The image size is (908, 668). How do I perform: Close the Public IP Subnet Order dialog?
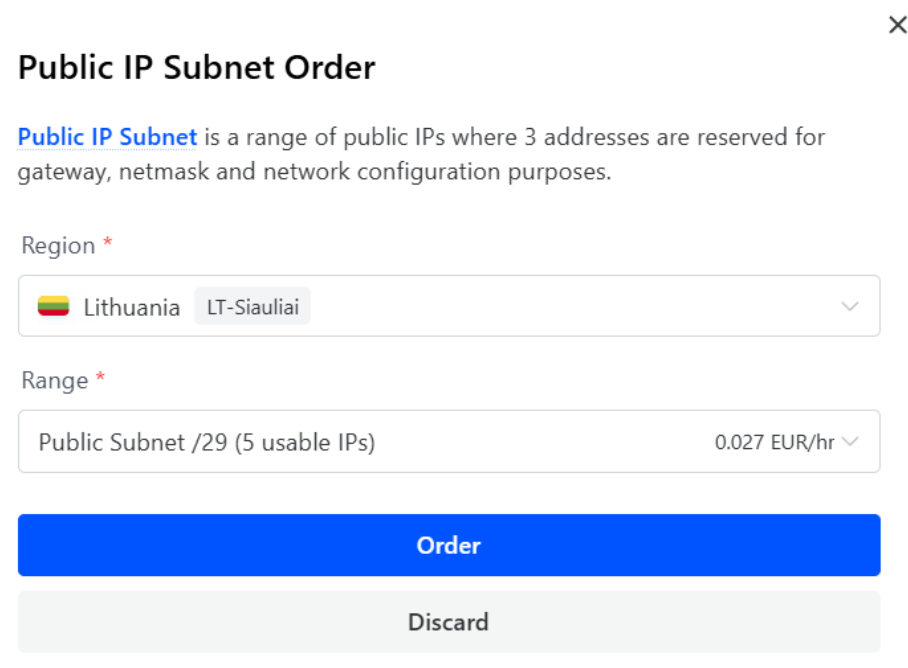point(897,25)
